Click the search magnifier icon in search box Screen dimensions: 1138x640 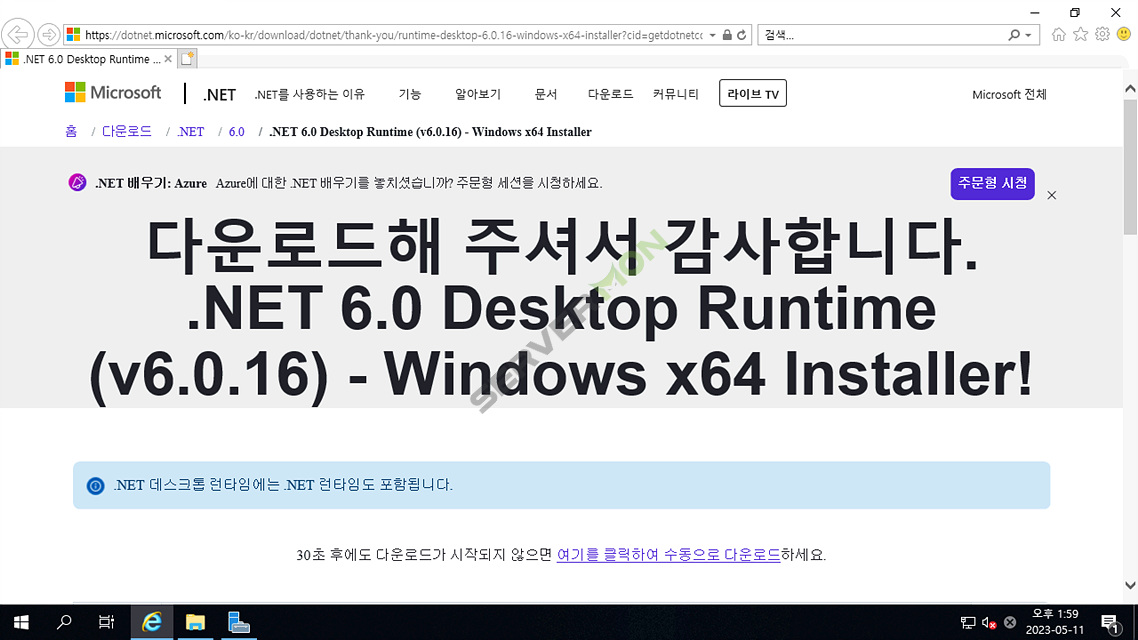[x=1014, y=35]
